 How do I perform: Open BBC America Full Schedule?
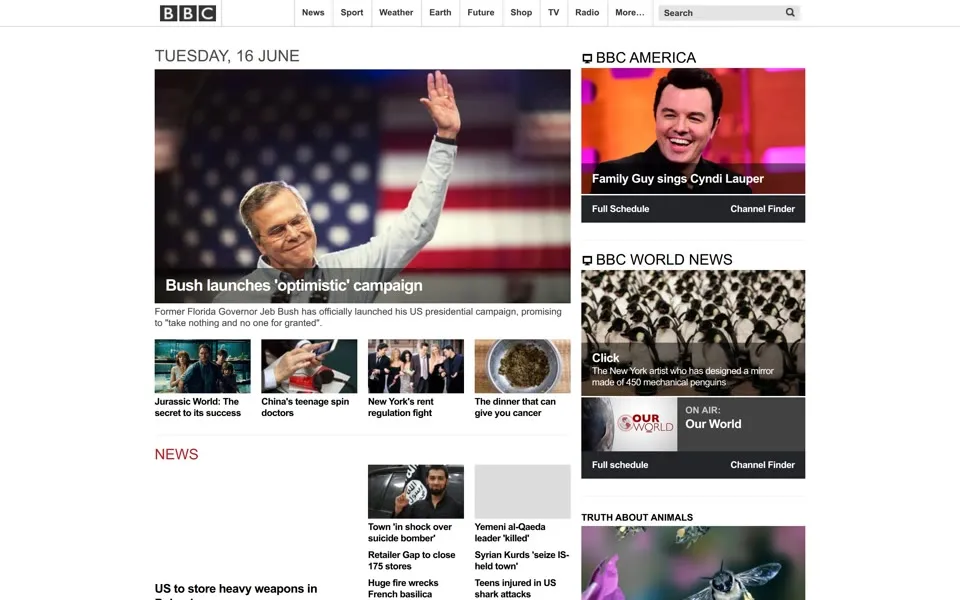pos(620,209)
